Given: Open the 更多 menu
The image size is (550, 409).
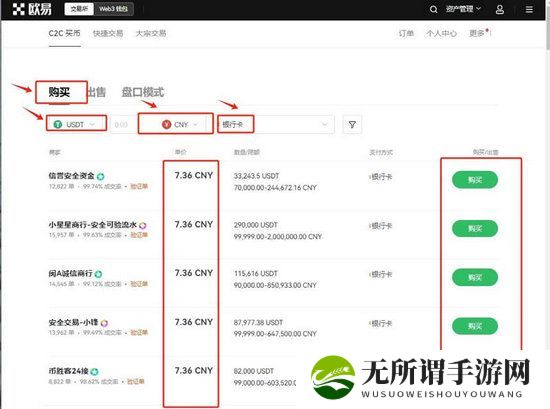Looking at the screenshot, I should (477, 33).
